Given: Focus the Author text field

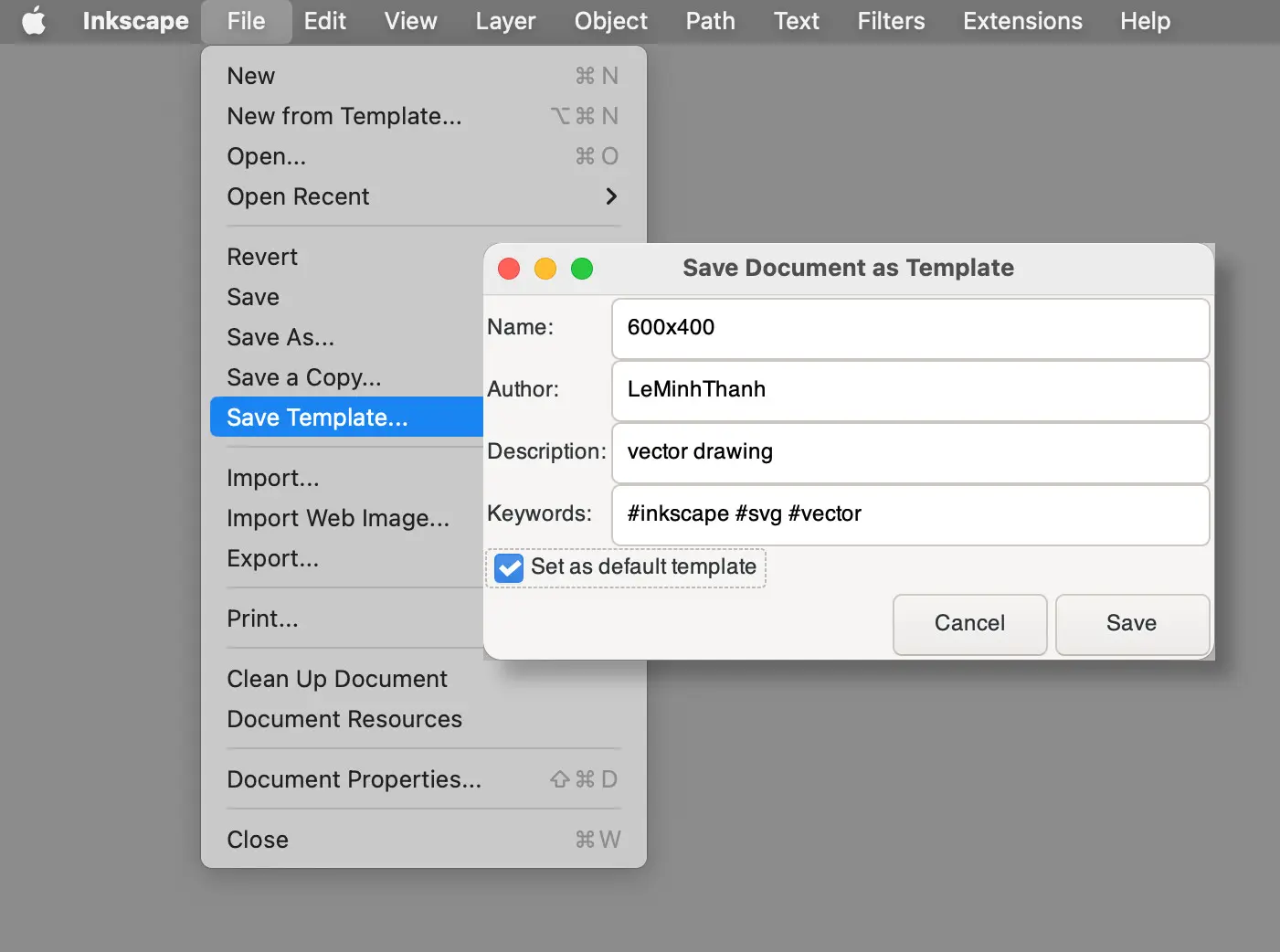Looking at the screenshot, I should click(910, 390).
